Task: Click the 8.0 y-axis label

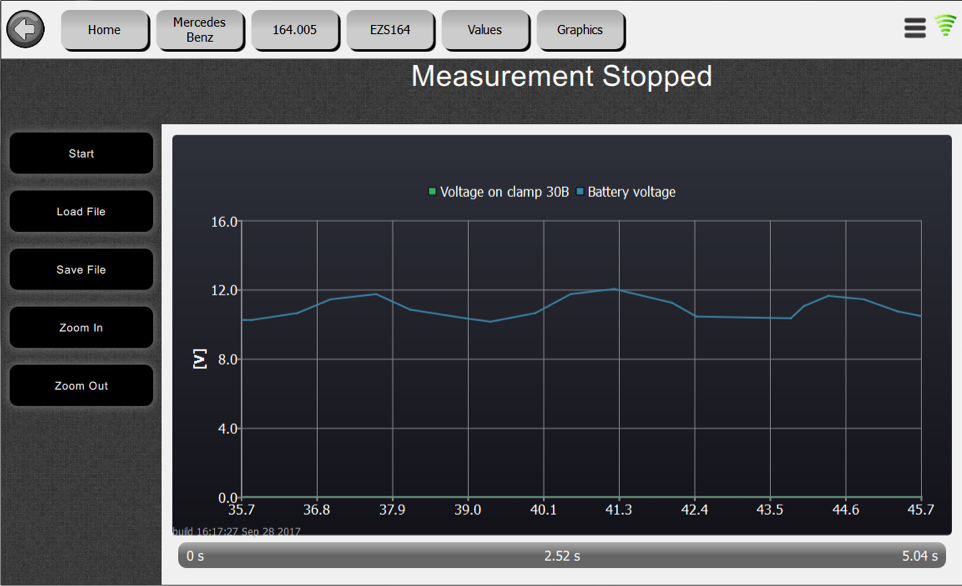Action: tap(228, 360)
